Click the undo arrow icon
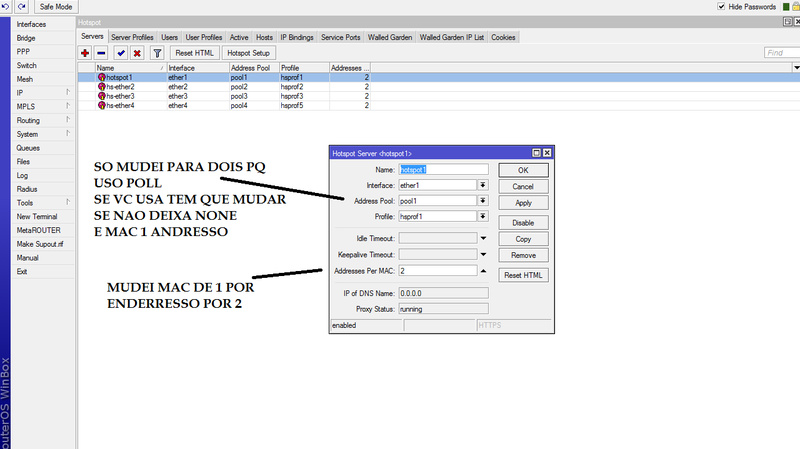Screen dimensions: 800x449 pyautogui.click(x=6, y=6)
